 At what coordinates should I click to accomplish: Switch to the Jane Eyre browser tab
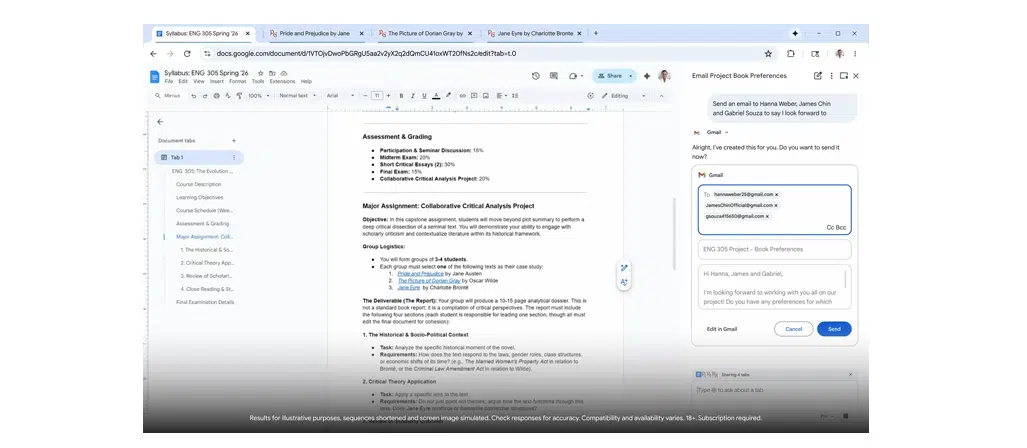point(537,33)
